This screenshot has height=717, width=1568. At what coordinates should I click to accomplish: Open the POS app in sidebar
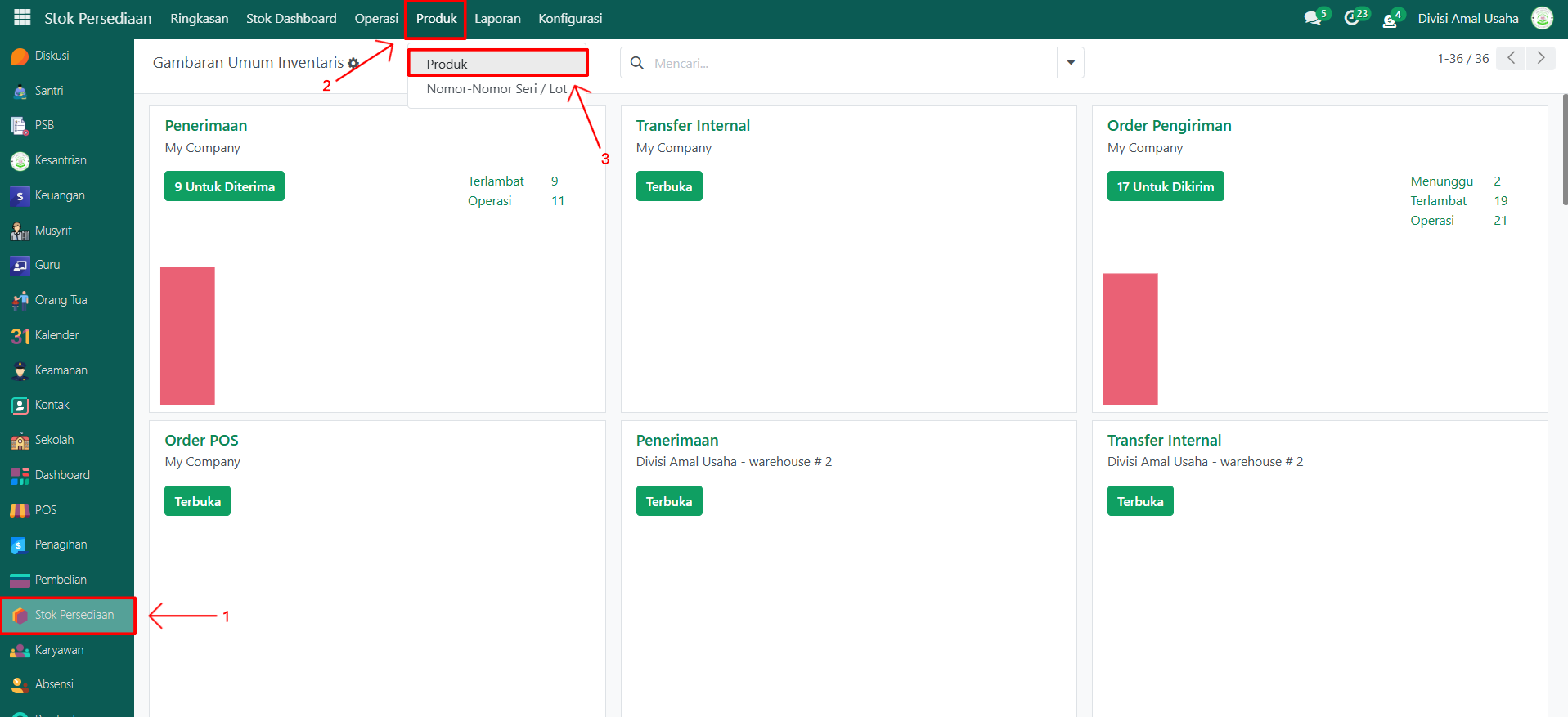(45, 510)
